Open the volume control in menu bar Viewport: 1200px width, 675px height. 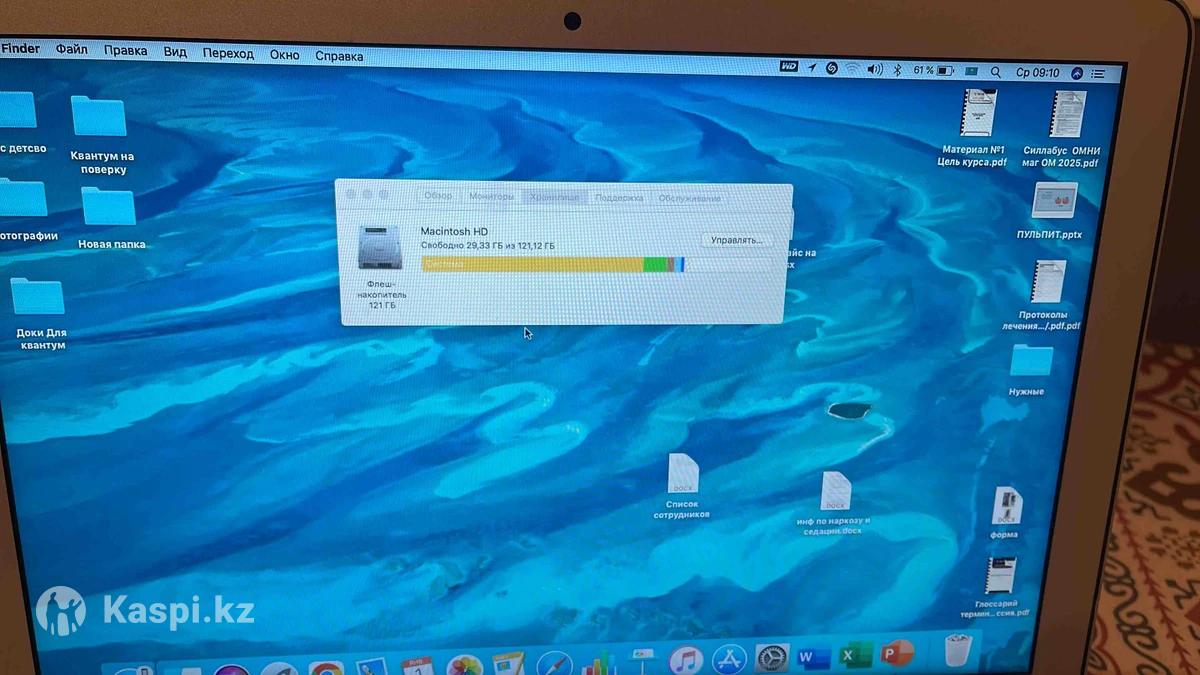point(875,70)
